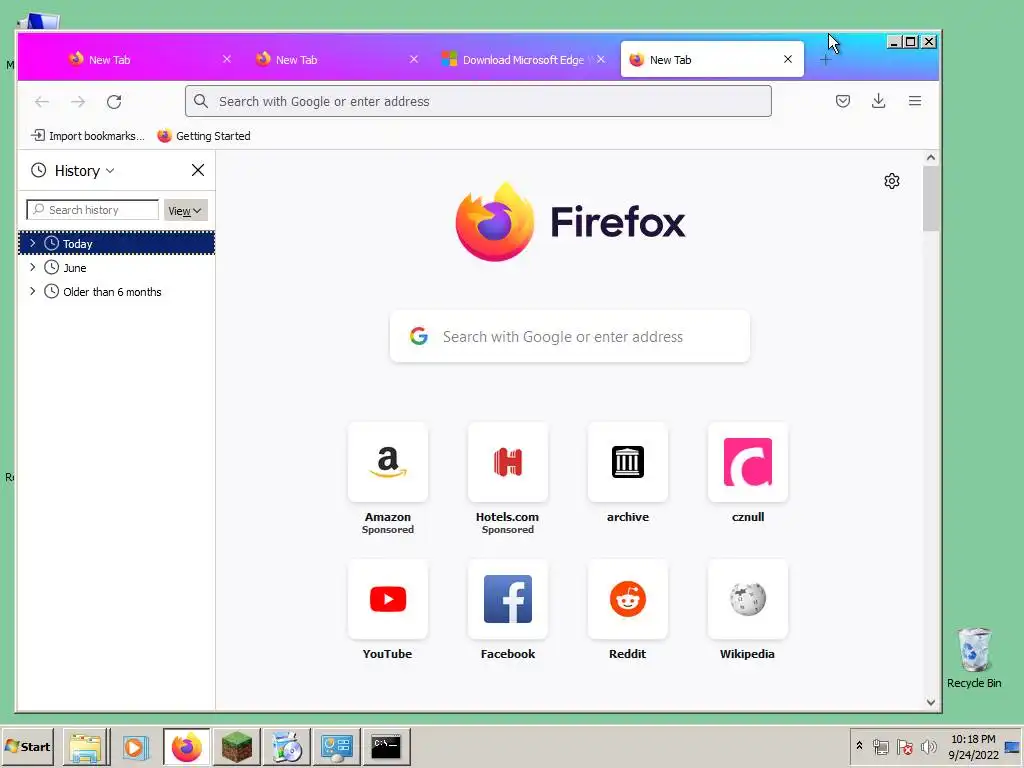Open new tab page settings gear
1024x768 pixels.
892,181
